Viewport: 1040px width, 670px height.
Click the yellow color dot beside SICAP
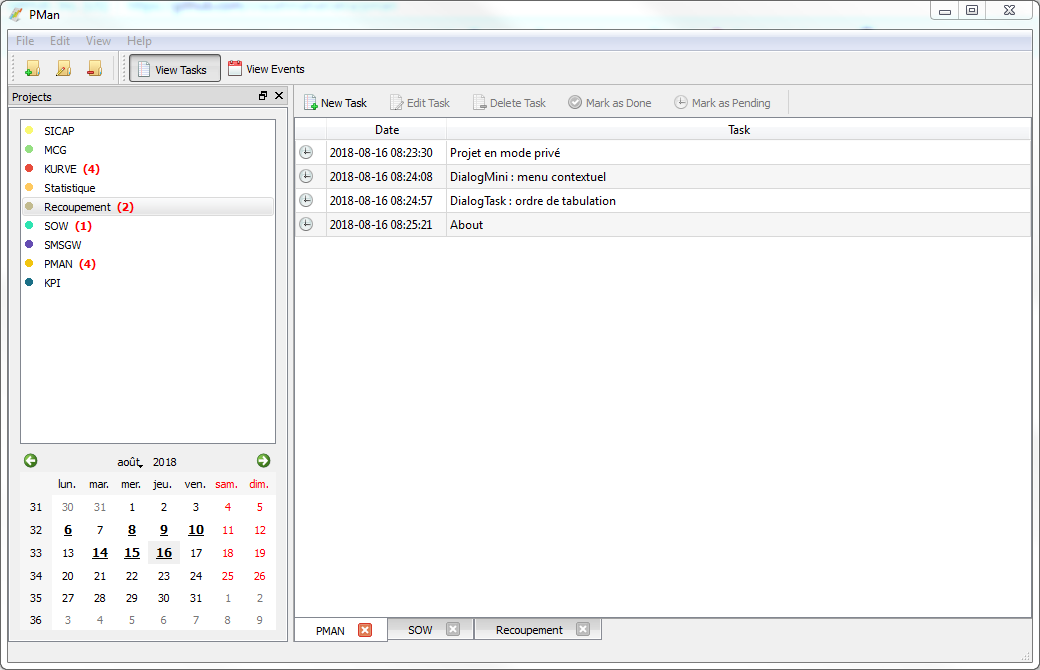click(29, 130)
